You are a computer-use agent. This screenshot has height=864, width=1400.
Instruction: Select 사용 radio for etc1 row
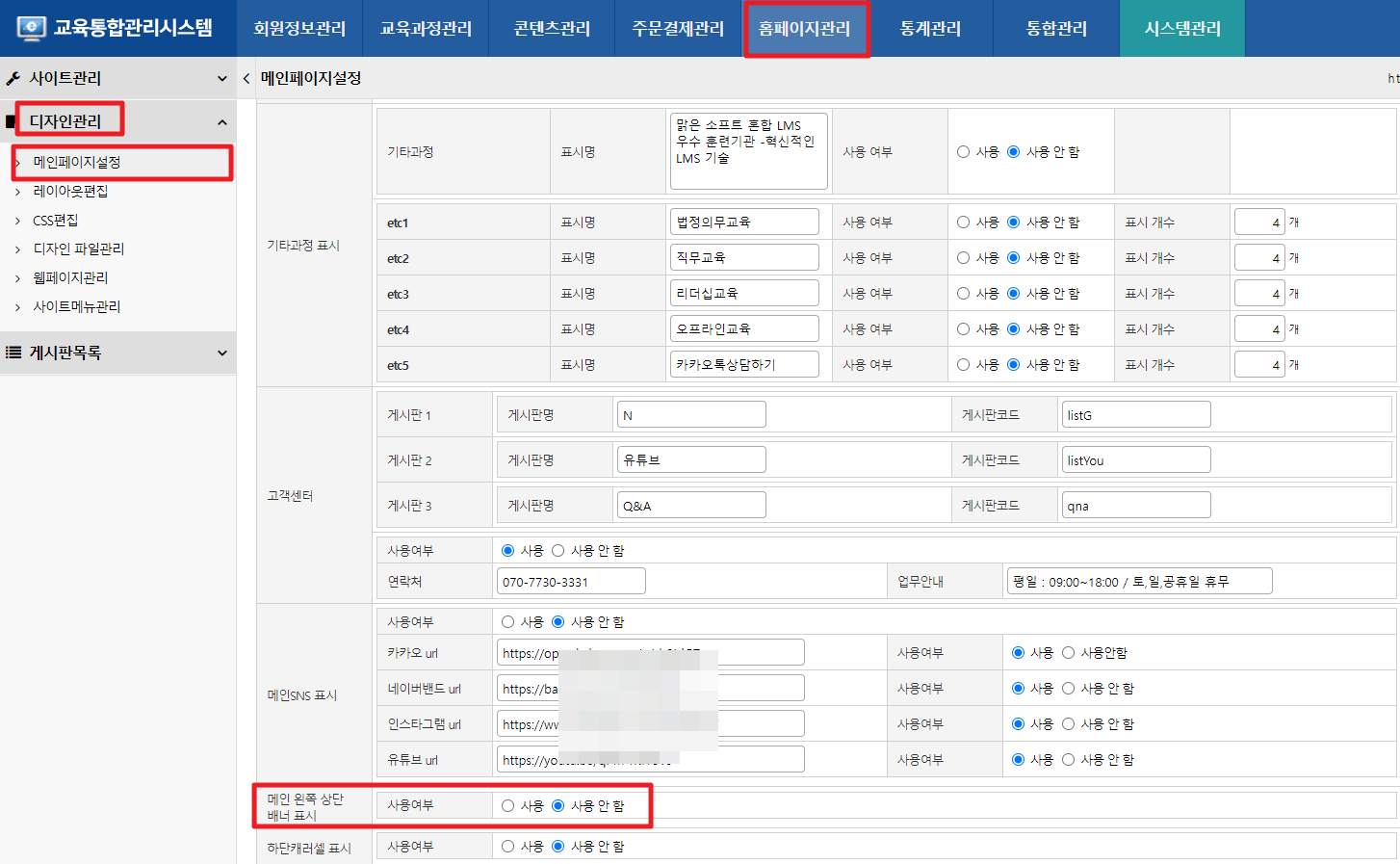tap(963, 223)
